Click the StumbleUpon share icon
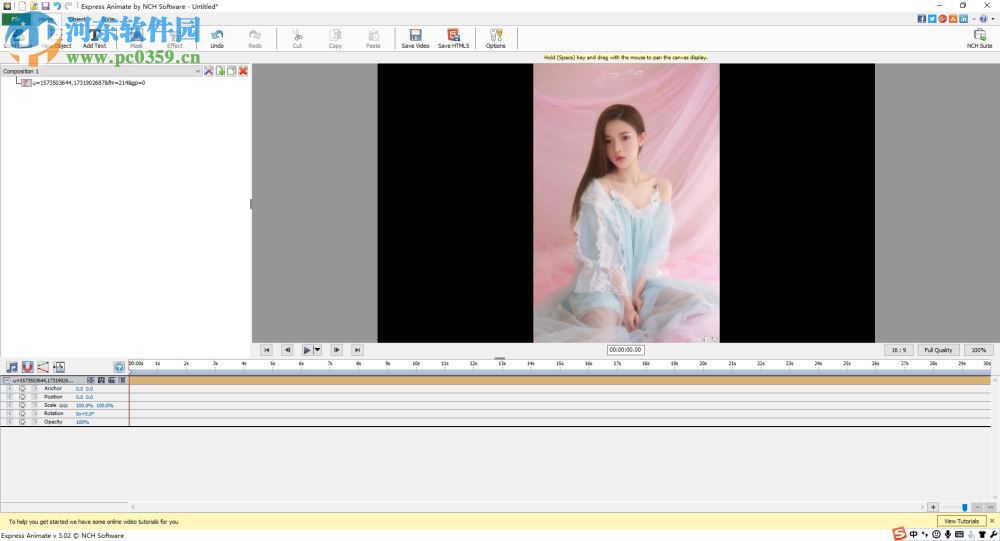1000x541 pixels. 953,19
